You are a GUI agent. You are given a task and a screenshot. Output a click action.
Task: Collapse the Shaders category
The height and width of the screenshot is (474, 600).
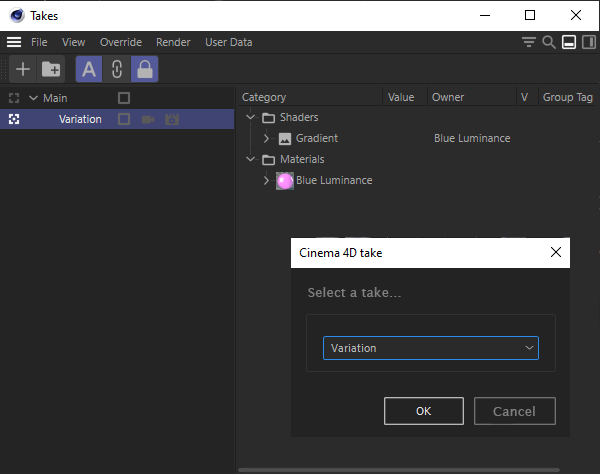251,117
